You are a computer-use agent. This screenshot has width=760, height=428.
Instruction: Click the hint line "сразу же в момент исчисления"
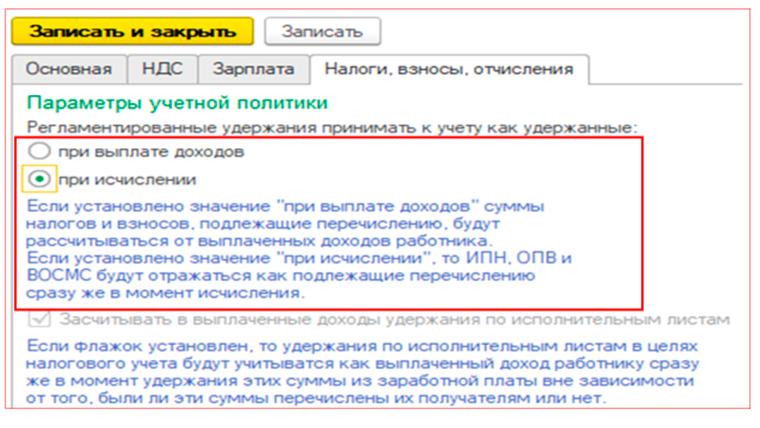pyautogui.click(x=164, y=295)
